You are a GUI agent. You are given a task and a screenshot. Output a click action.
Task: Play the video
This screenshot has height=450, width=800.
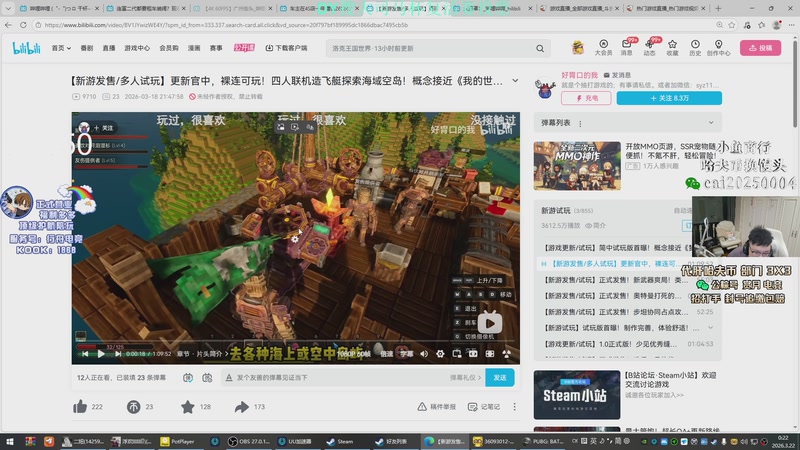pyautogui.click(x=101, y=354)
